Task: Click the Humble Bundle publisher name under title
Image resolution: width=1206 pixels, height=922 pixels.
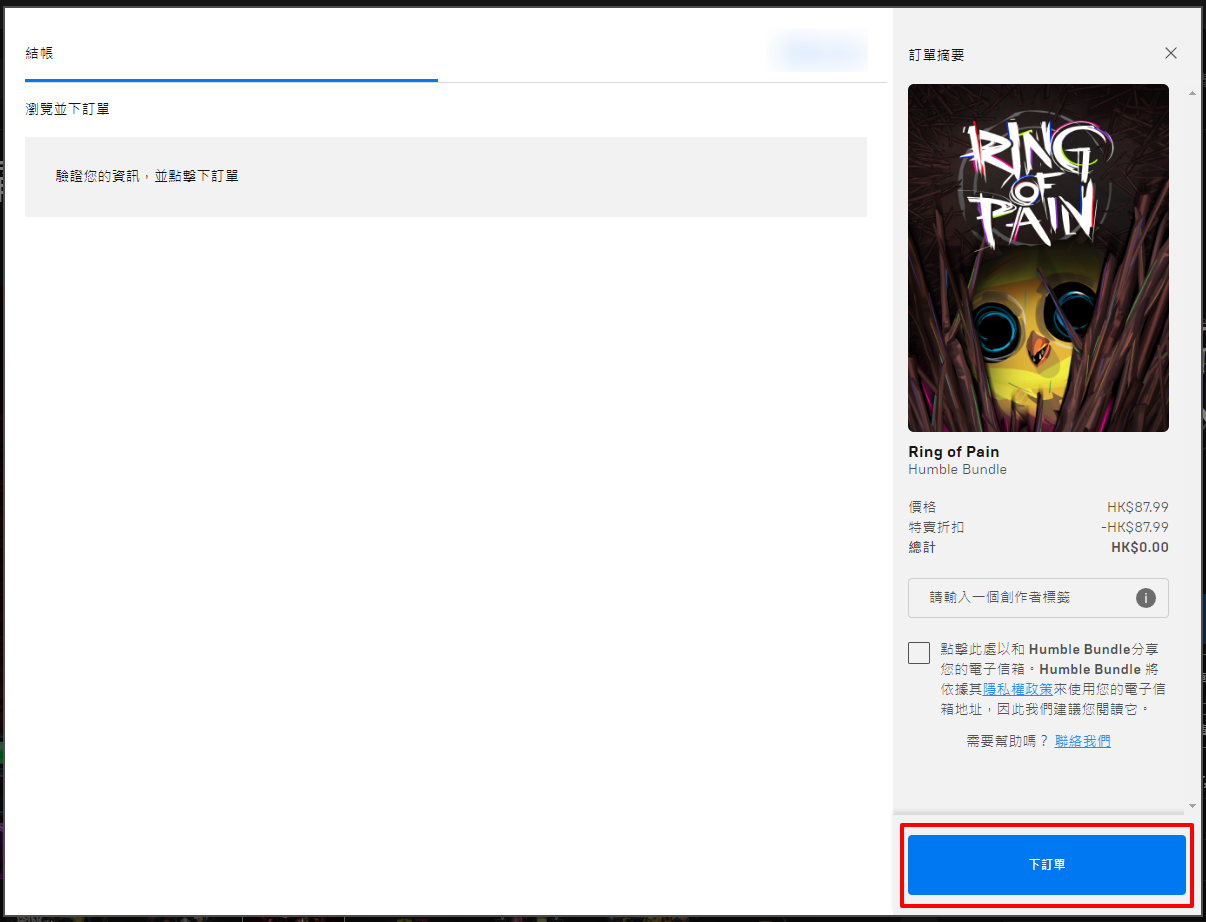Action: (958, 470)
